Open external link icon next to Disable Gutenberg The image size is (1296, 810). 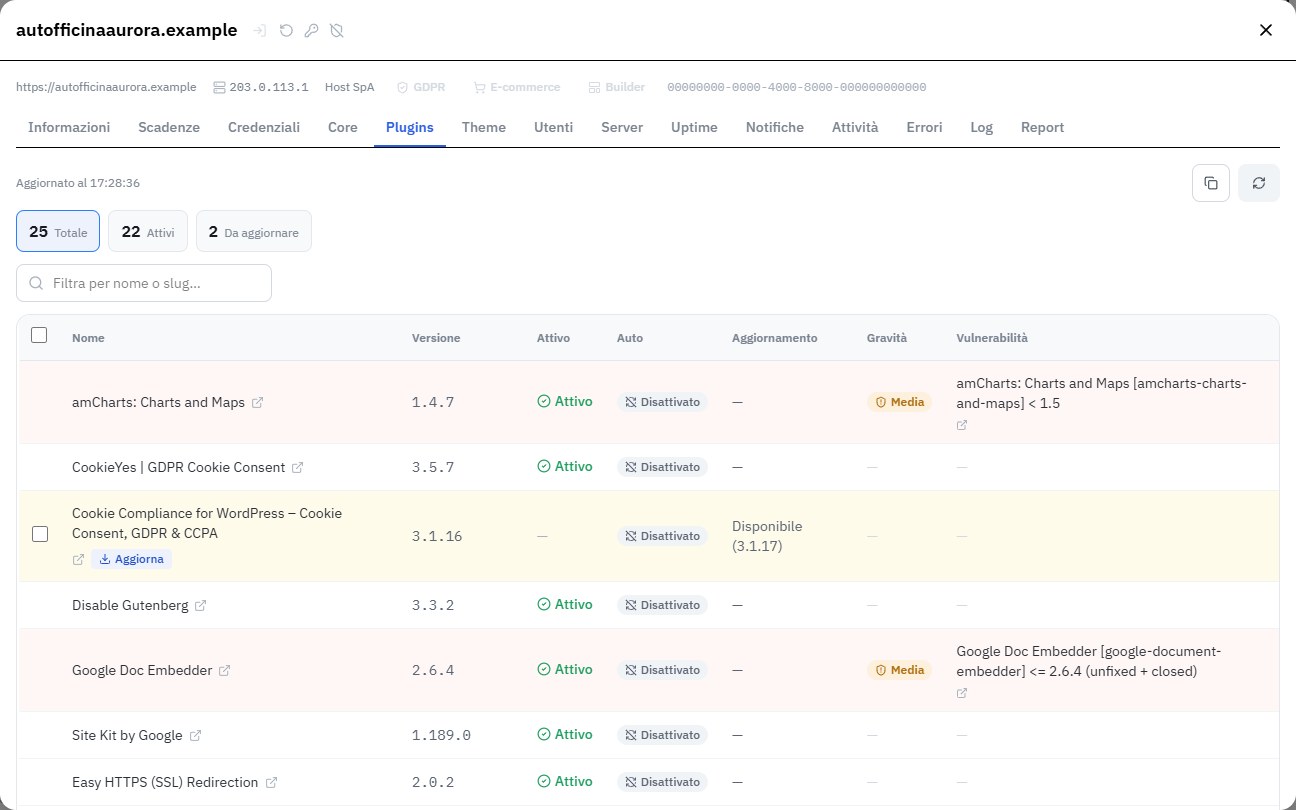pos(200,605)
